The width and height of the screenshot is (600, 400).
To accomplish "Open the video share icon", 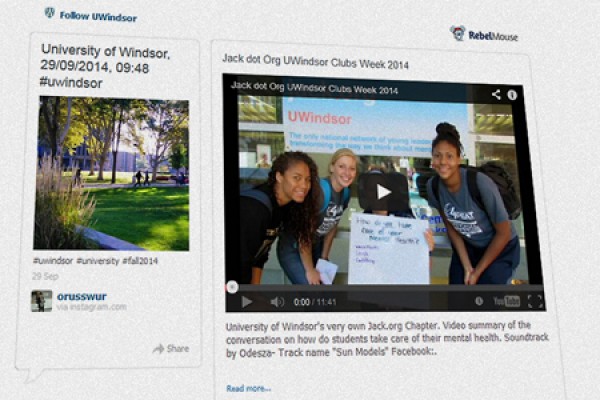I will (496, 95).
